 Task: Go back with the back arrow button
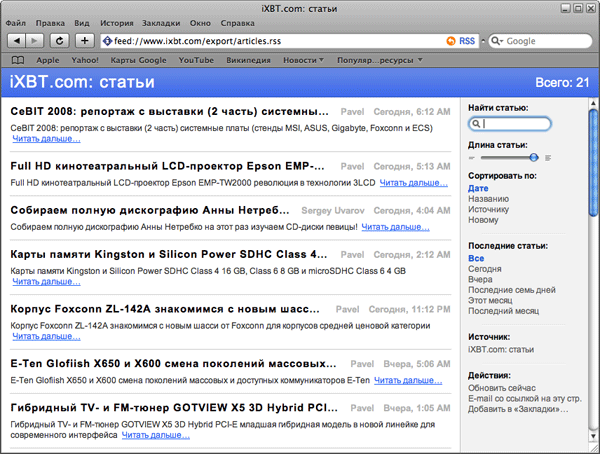pos(16,41)
